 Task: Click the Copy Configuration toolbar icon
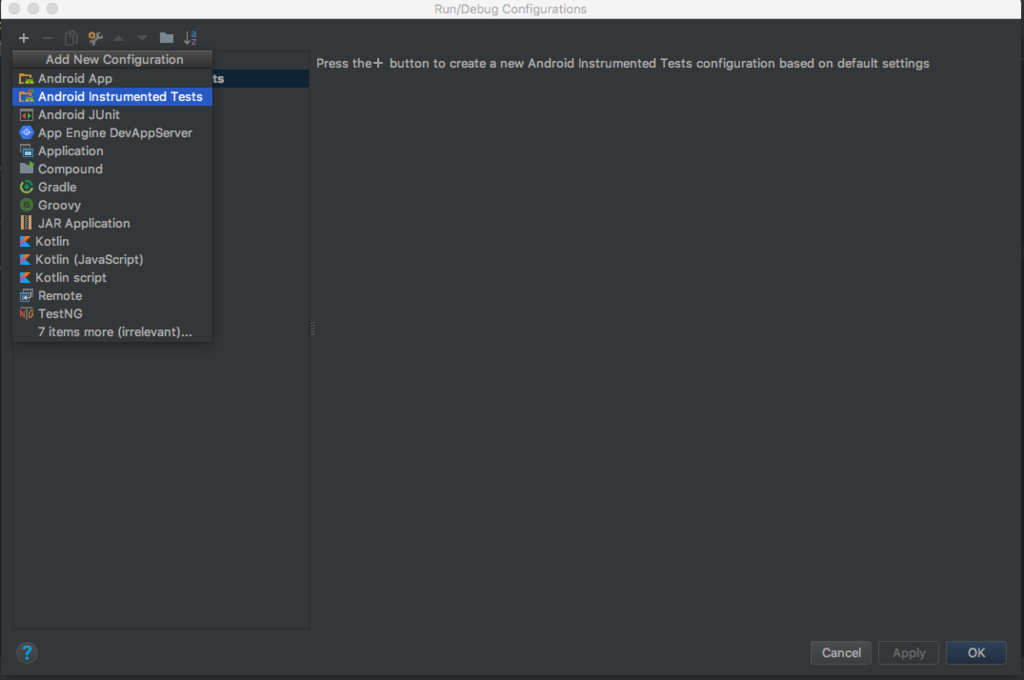[71, 38]
